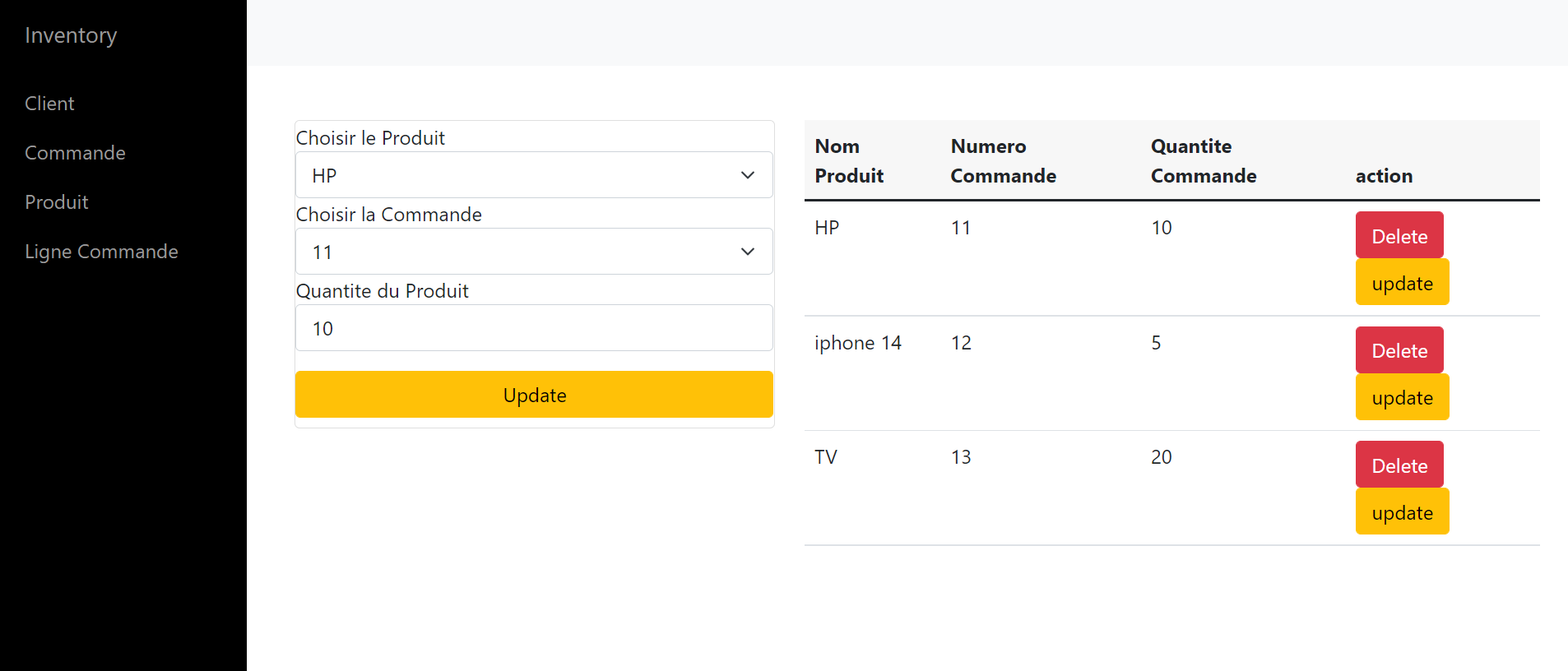Click update for the HP row

click(x=1401, y=282)
